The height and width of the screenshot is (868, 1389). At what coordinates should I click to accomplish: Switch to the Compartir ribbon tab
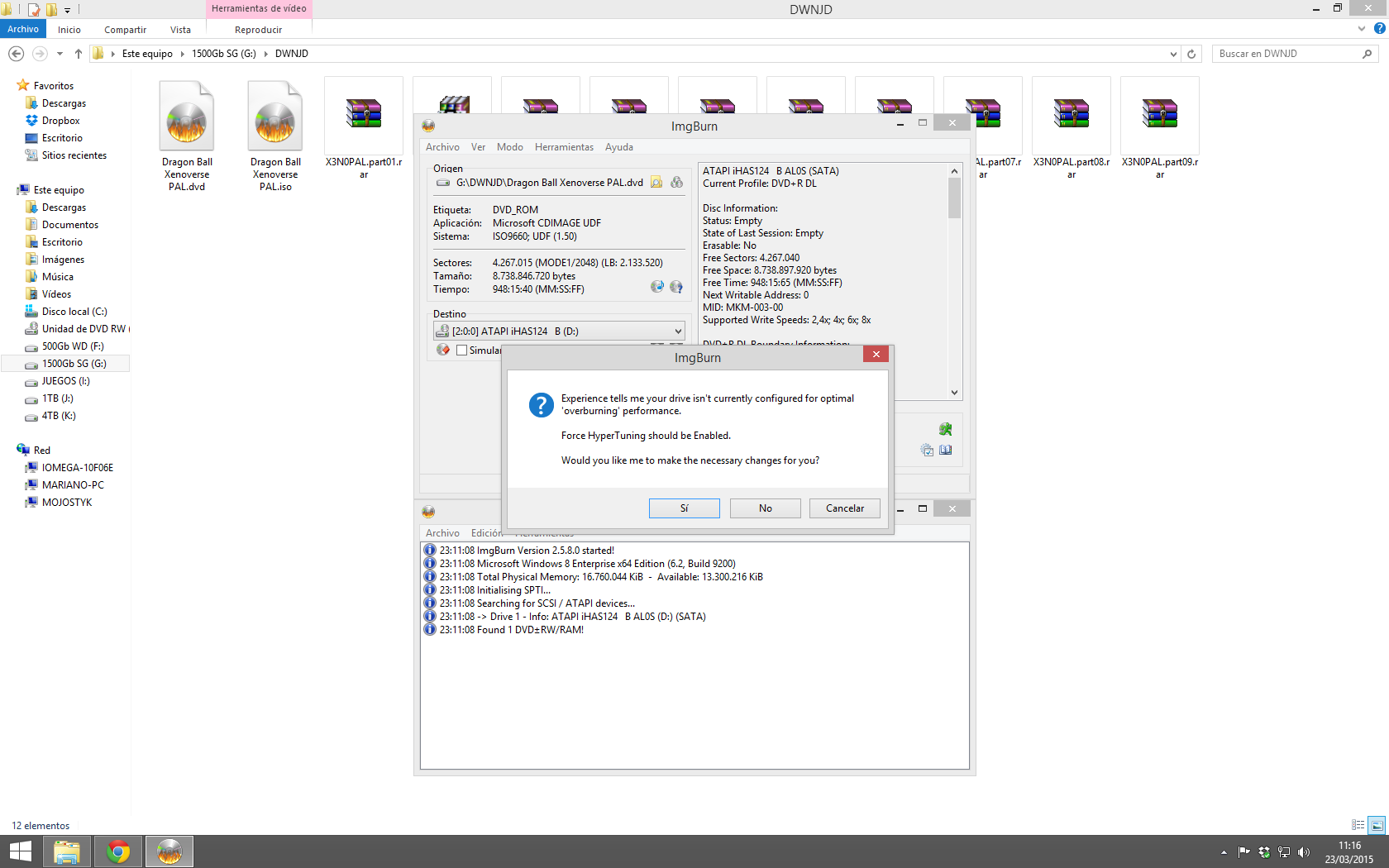click(125, 30)
